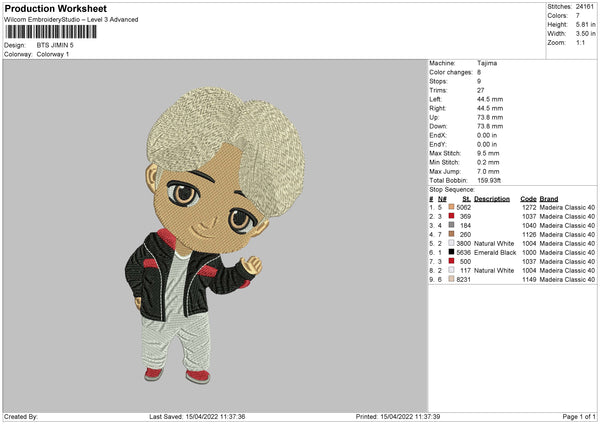Screen dimensions: 600x424
Task: Click stitch count '5062' in row 1
Action: click(x=463, y=207)
